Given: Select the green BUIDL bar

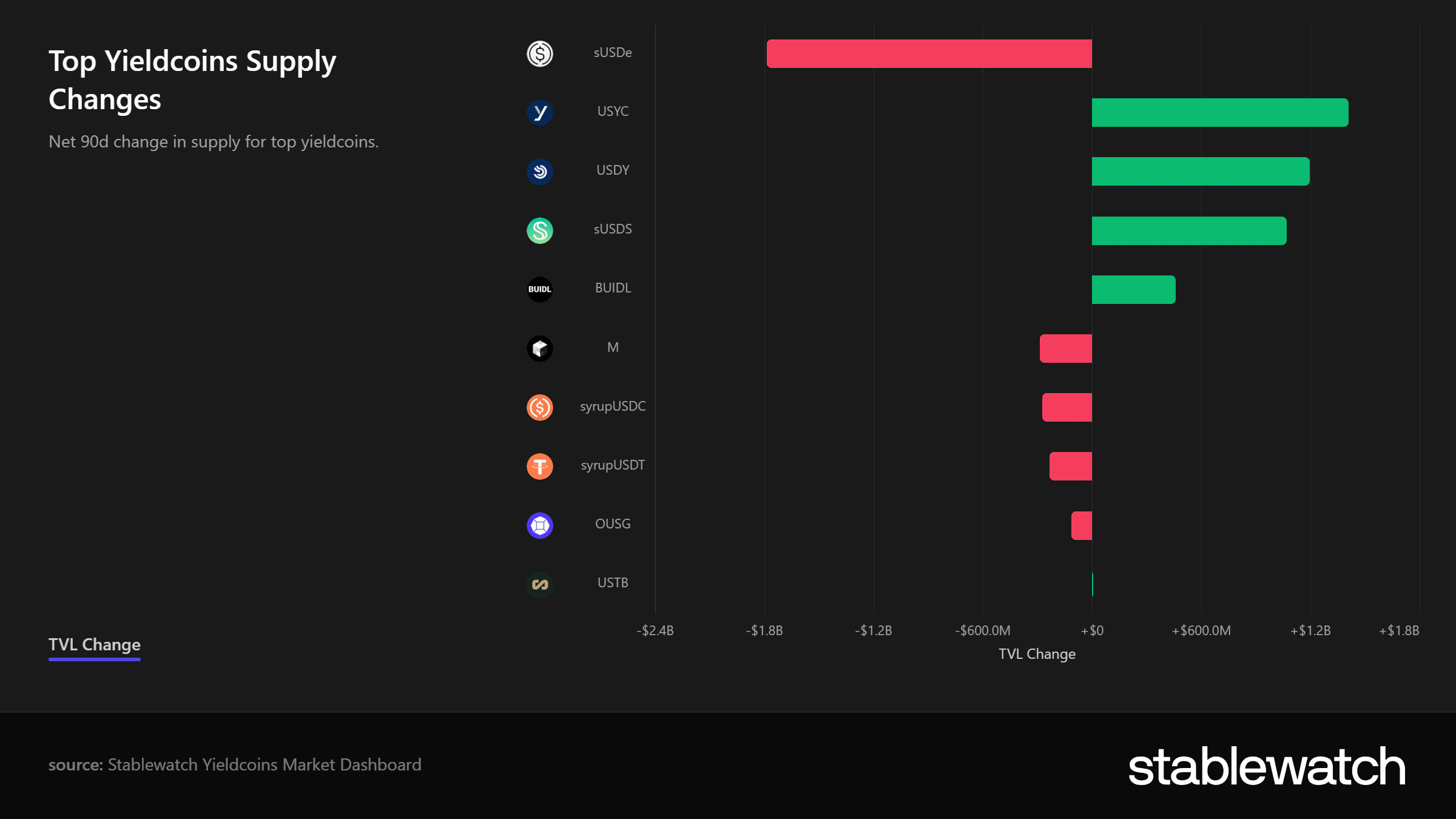Looking at the screenshot, I should [x=1134, y=289].
